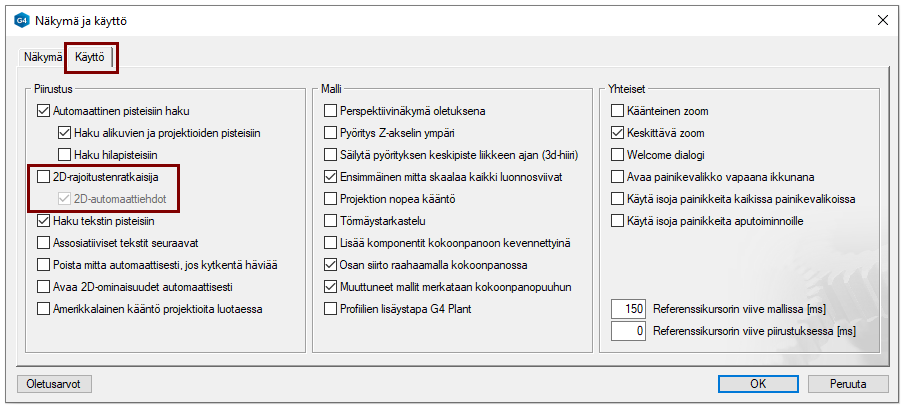Select the Käyttö tab
The image size is (902, 406).
click(x=90, y=58)
